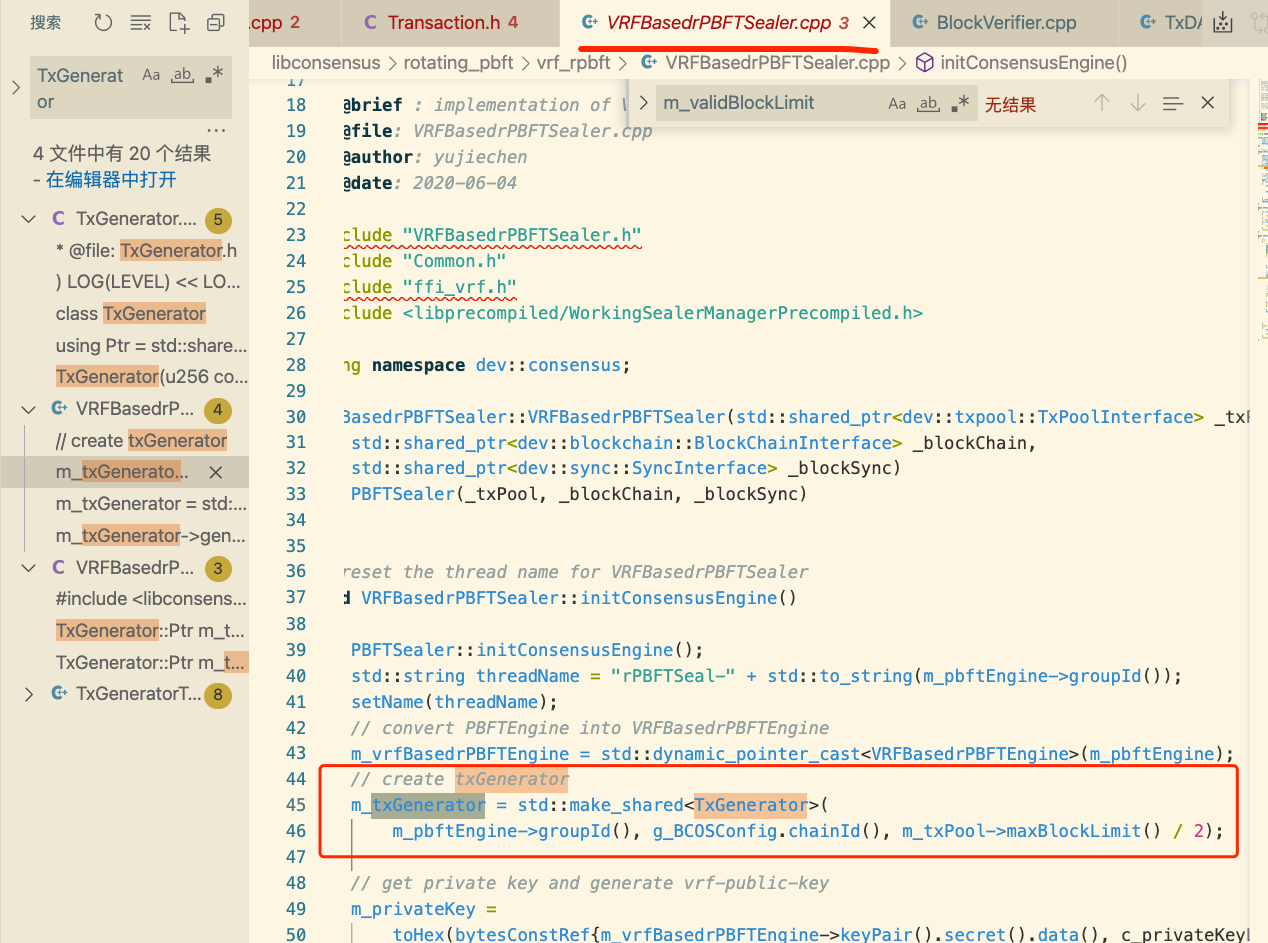Collapse first VRFBasedrP... group with 4 results
The width and height of the screenshot is (1268, 943).
click(29, 409)
